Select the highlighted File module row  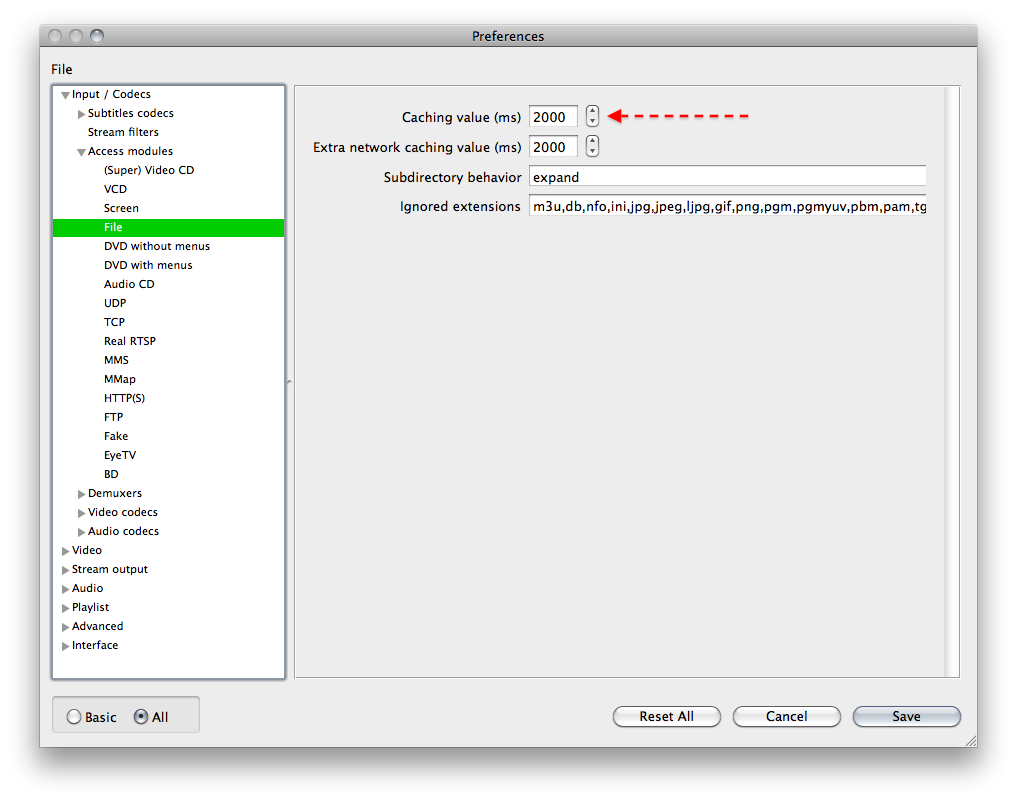click(x=169, y=228)
